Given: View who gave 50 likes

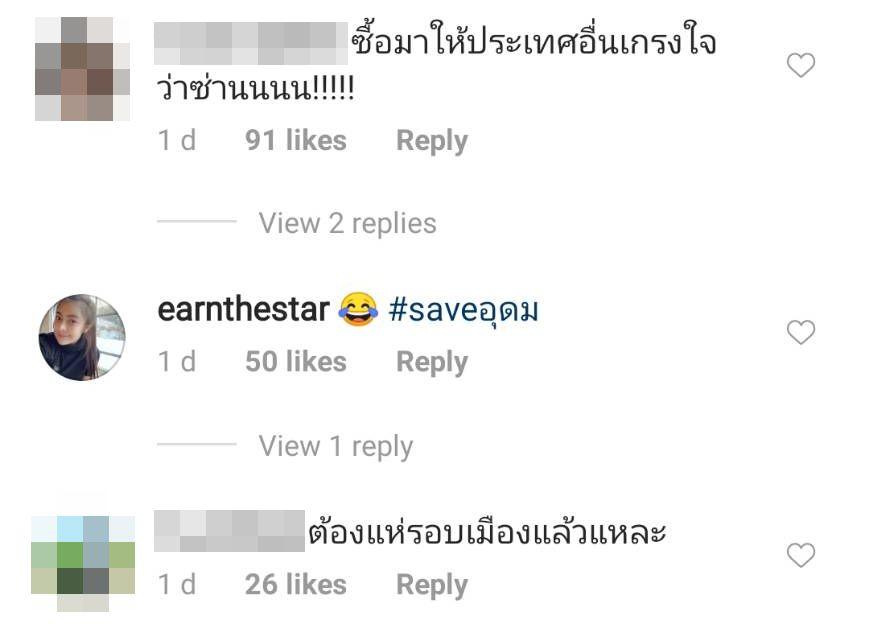Looking at the screenshot, I should tap(296, 361).
